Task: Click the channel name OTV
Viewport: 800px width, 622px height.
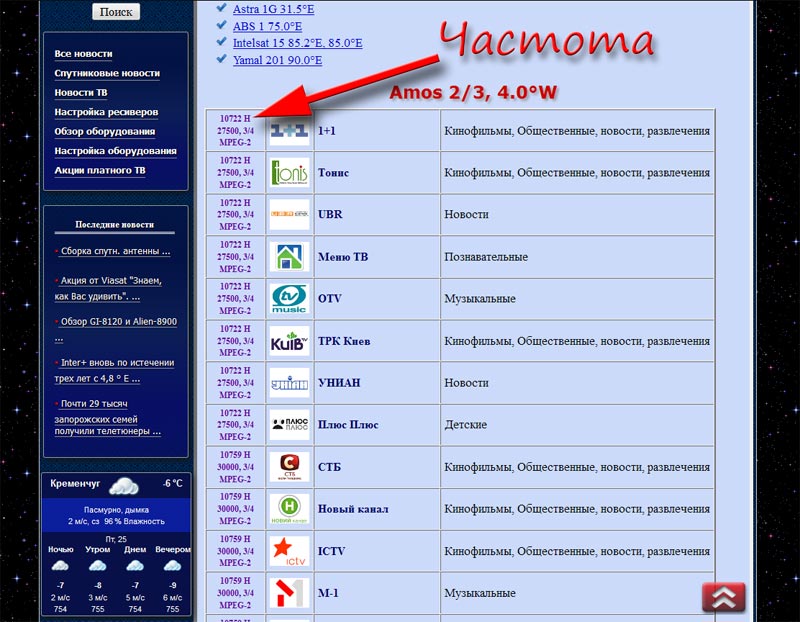Action: [330, 298]
